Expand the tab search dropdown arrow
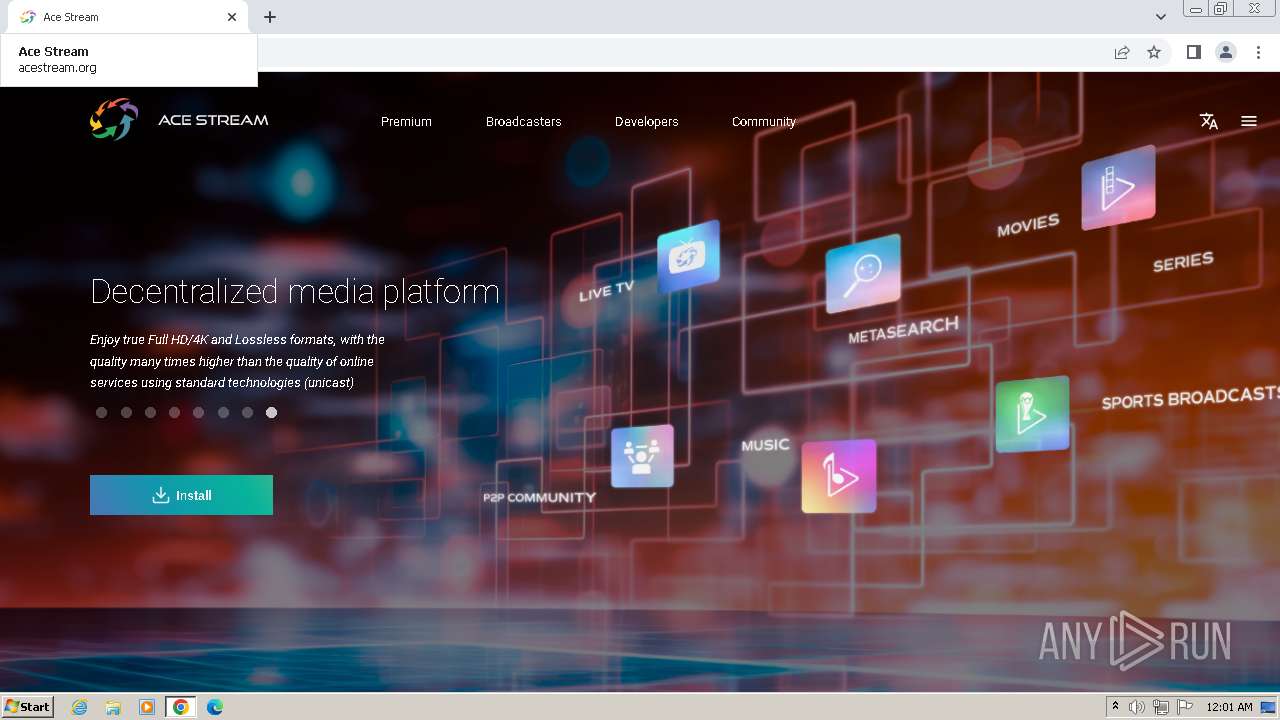Screen dimensions: 1280x720 pyautogui.click(x=1161, y=17)
